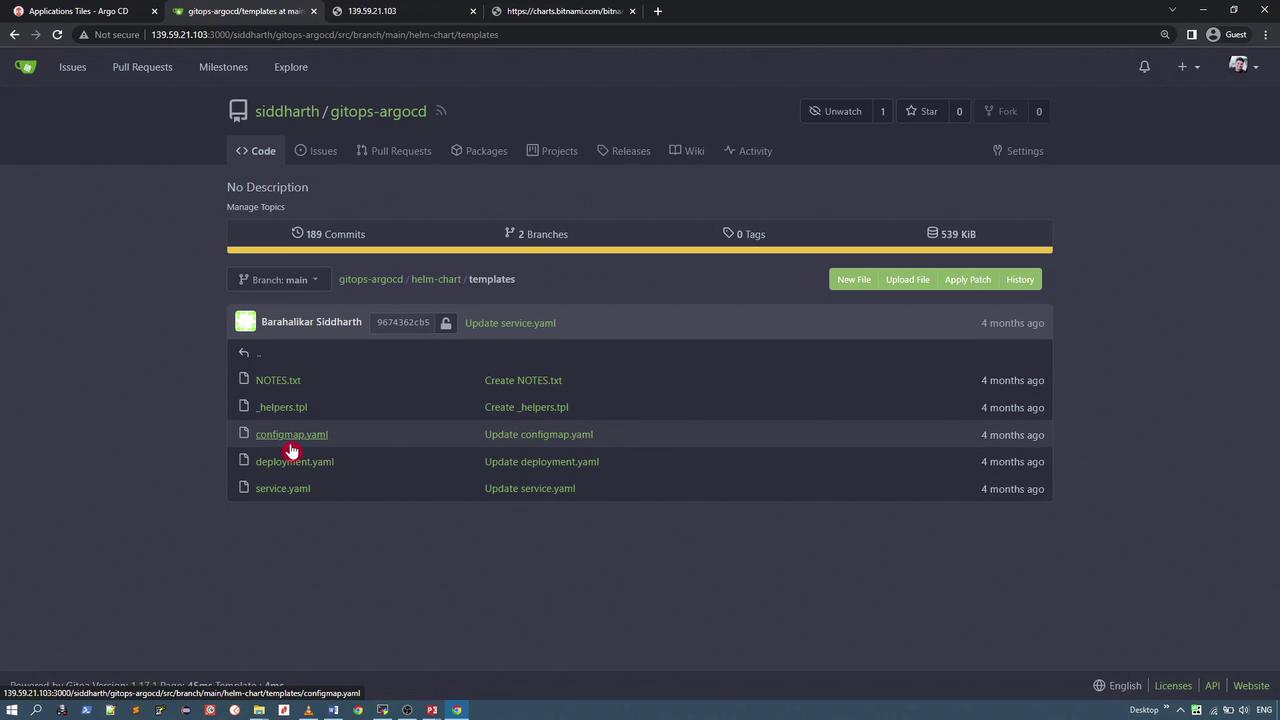Click the user avatar for Barahalikar Siddharth
The image size is (1280, 720).
point(245,322)
